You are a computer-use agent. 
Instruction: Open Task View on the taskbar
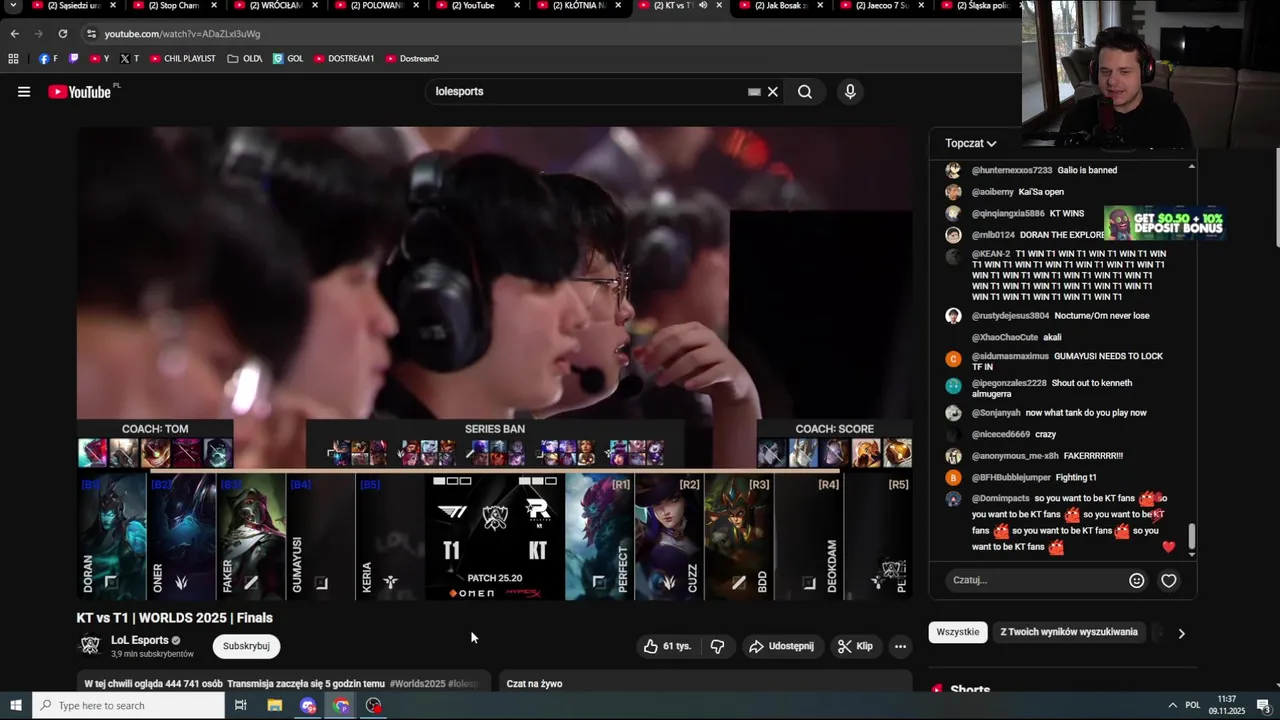(x=240, y=706)
